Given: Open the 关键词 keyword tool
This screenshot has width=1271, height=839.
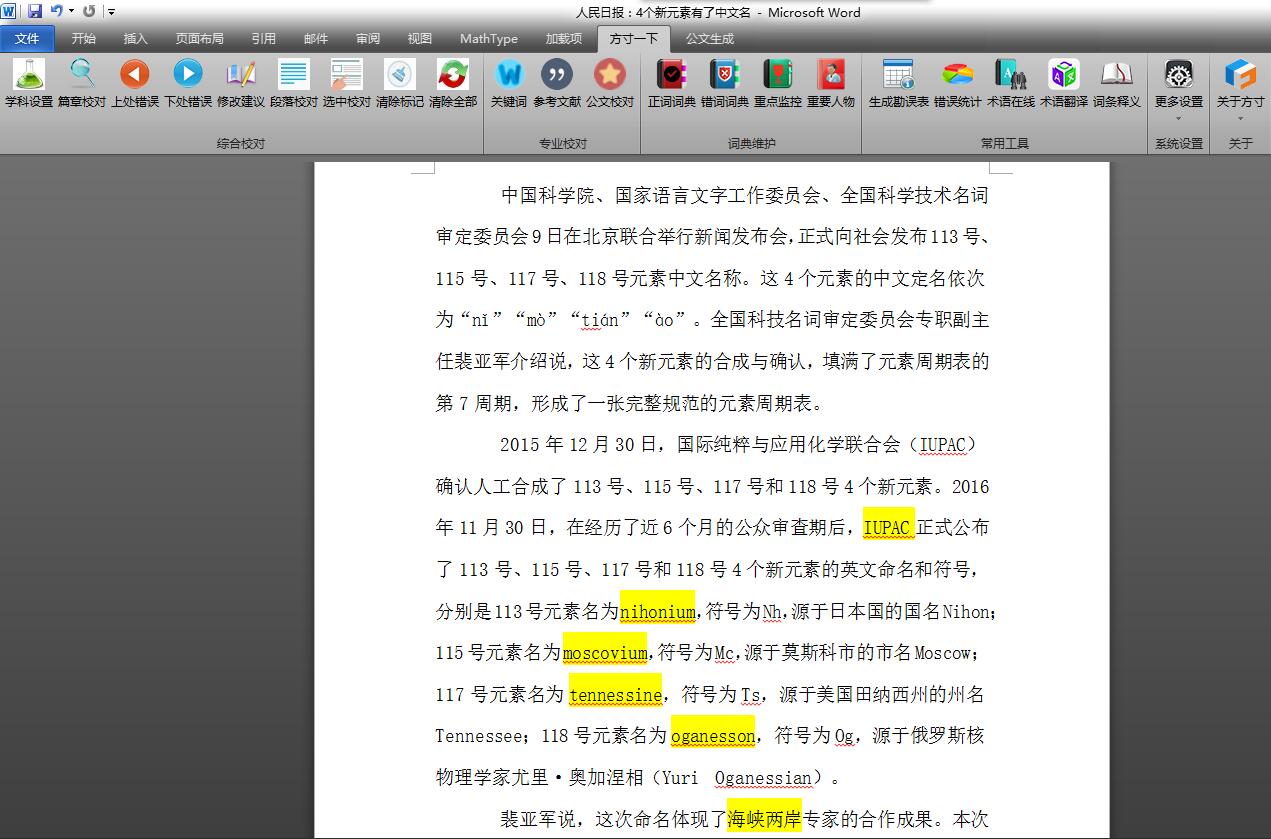Looking at the screenshot, I should point(508,76).
